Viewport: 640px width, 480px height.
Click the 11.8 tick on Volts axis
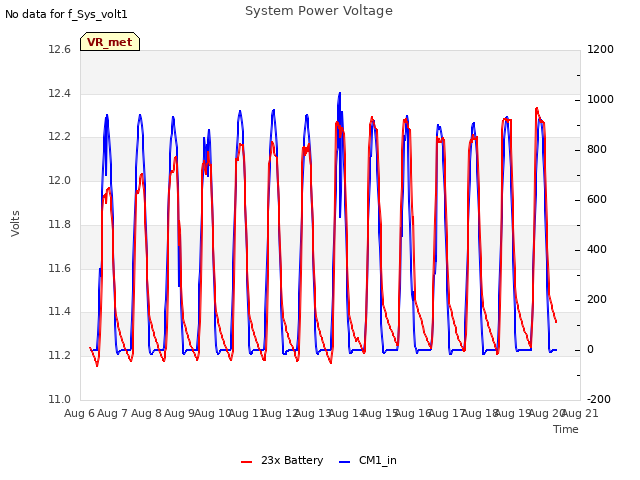pos(60,225)
